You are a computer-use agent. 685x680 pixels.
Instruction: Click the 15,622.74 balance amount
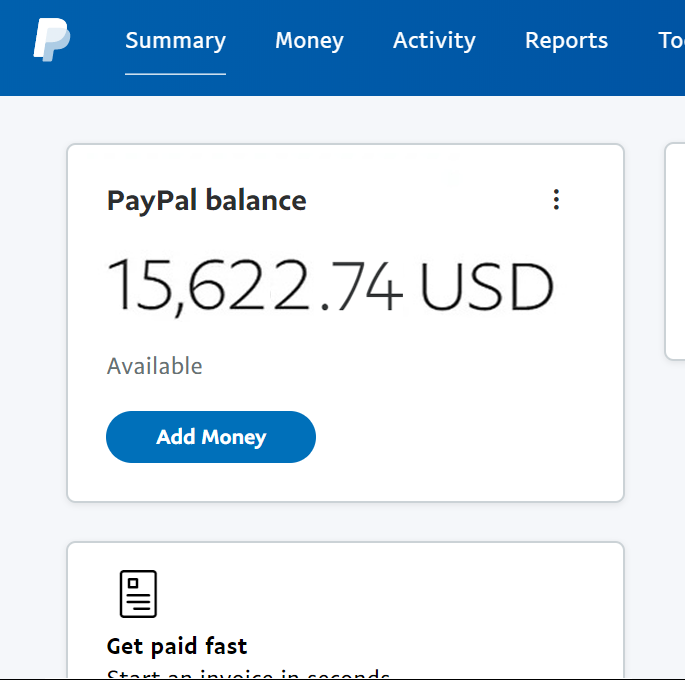tap(255, 287)
